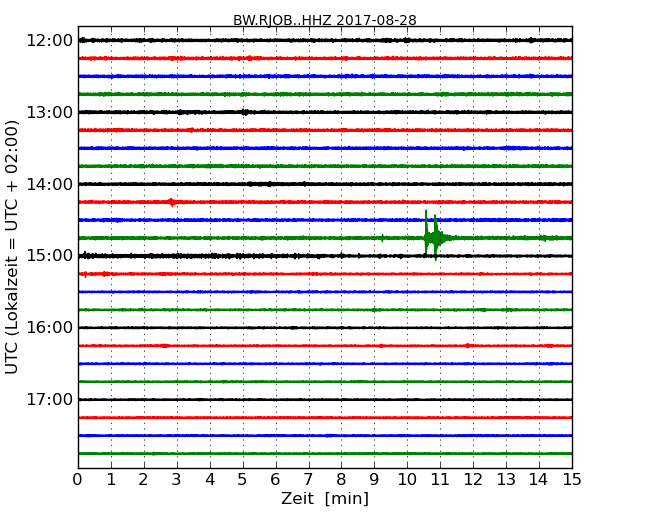Select the 17:00 time axis label

[x=50, y=399]
